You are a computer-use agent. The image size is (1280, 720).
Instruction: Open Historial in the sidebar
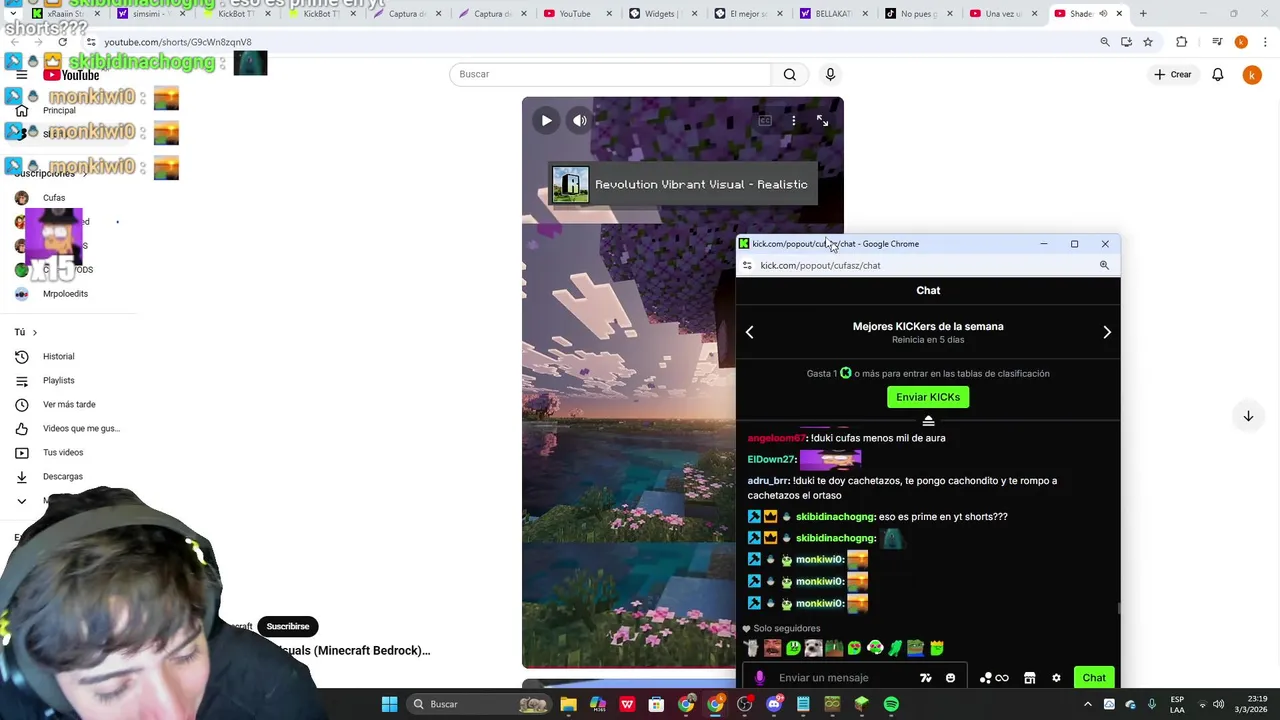[x=70, y=356]
